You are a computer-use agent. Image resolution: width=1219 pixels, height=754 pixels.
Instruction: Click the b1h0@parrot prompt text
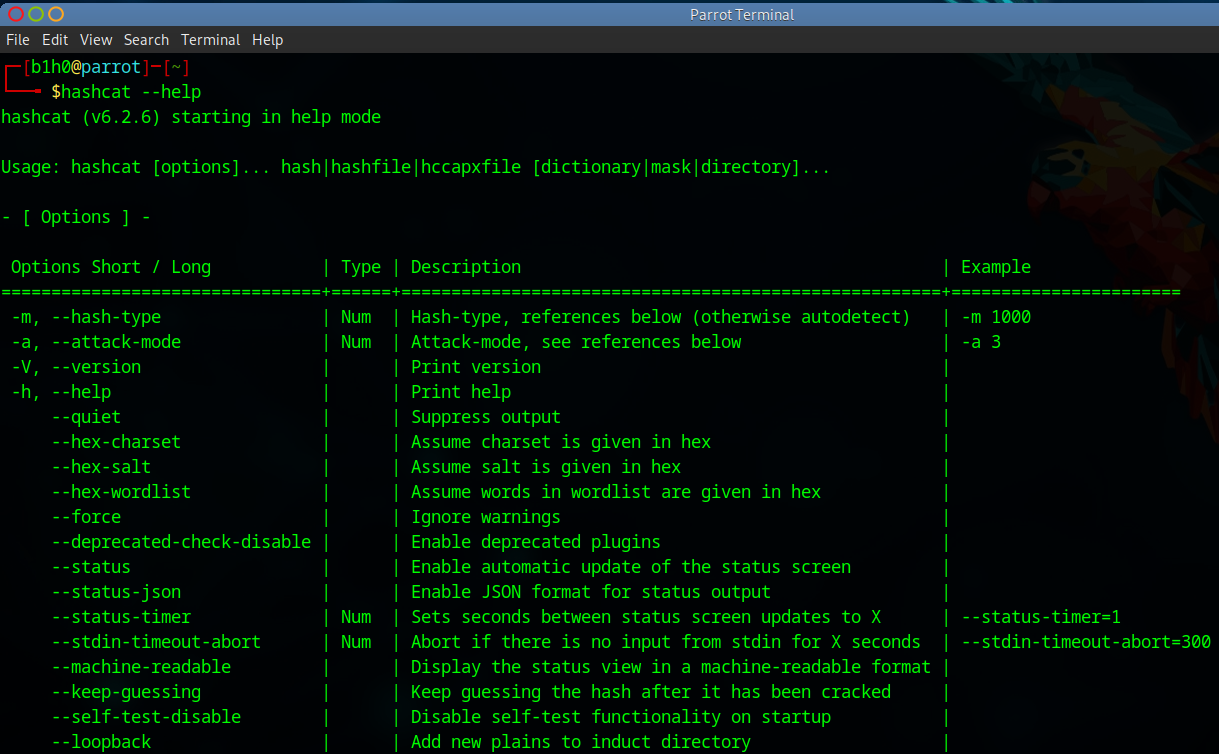pos(85,67)
